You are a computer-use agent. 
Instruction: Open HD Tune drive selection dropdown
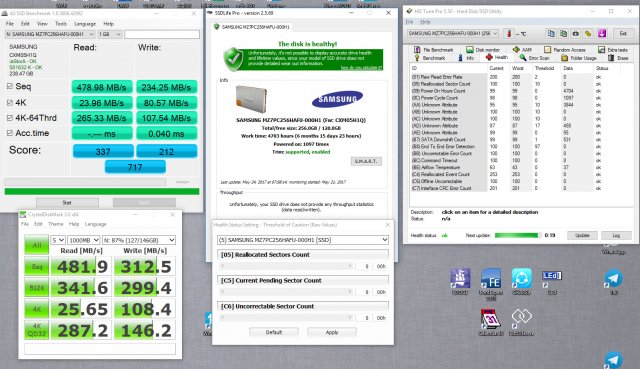(453, 33)
